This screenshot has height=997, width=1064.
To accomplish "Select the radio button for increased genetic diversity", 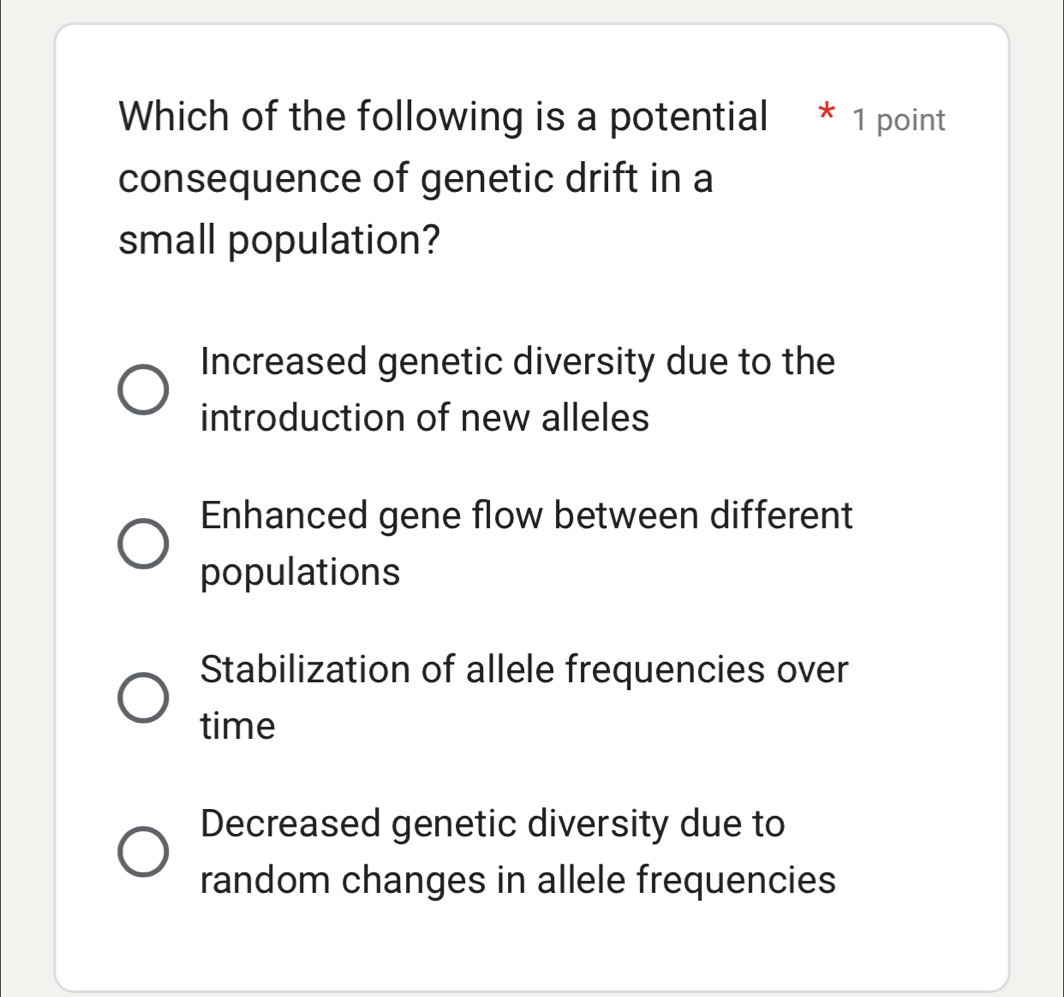I will click(x=143, y=389).
